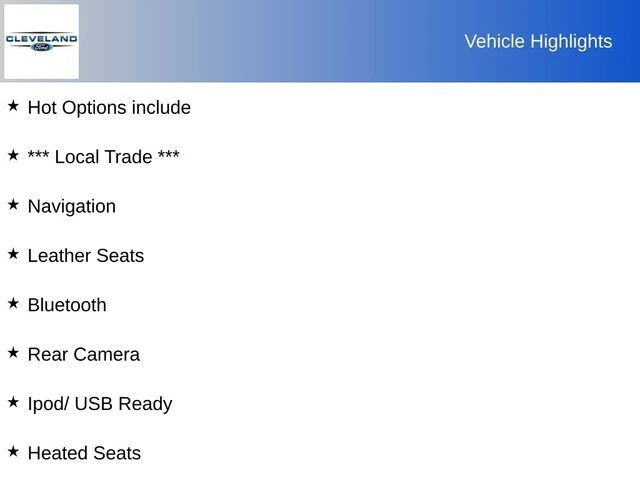
Task: Open the Navigation highlight item
Action: coord(72,206)
